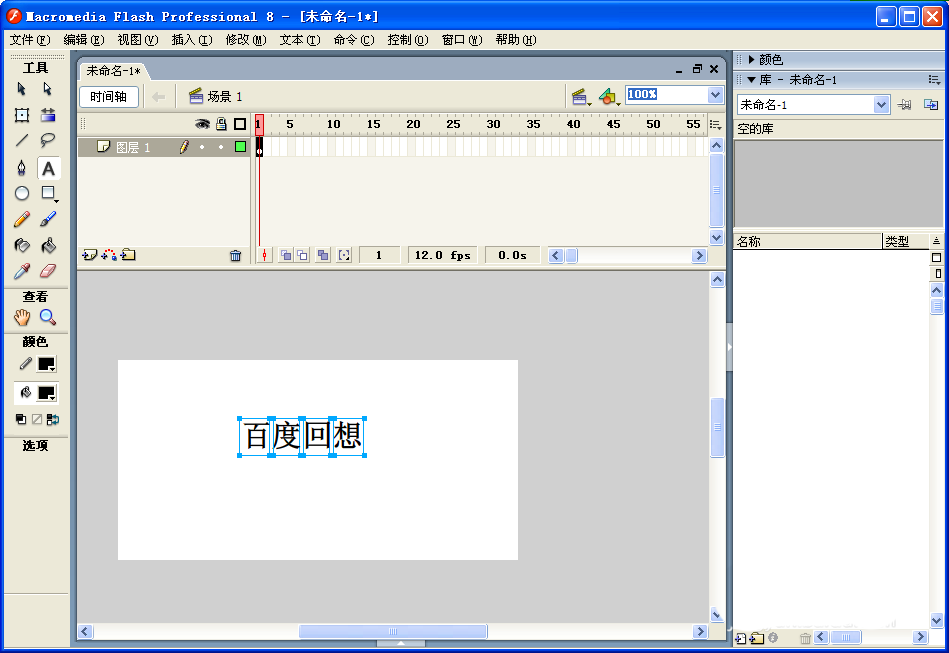Toggle lock dot for 图层 1
949x653 pixels.
tap(221, 147)
